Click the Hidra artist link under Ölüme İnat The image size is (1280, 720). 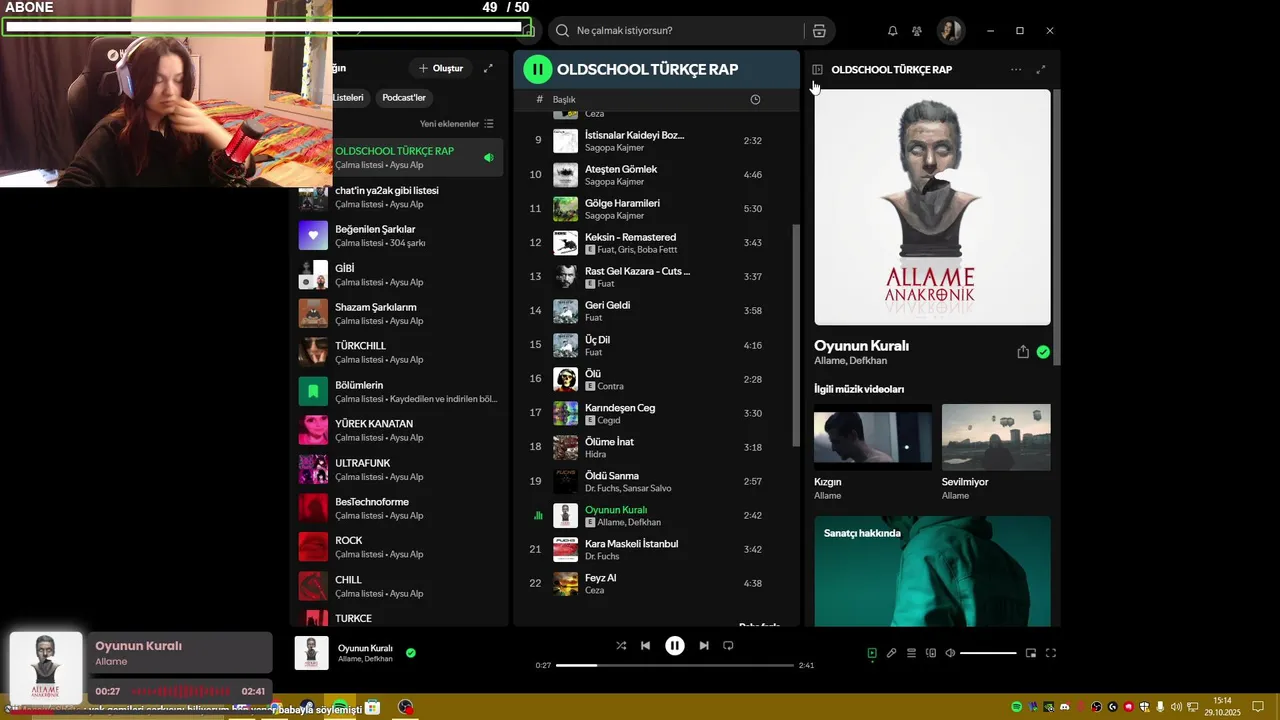pyautogui.click(x=594, y=454)
